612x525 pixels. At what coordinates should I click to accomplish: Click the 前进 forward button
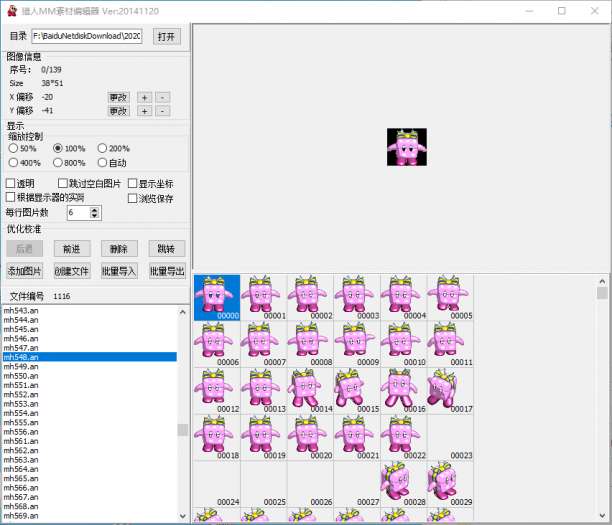72,249
